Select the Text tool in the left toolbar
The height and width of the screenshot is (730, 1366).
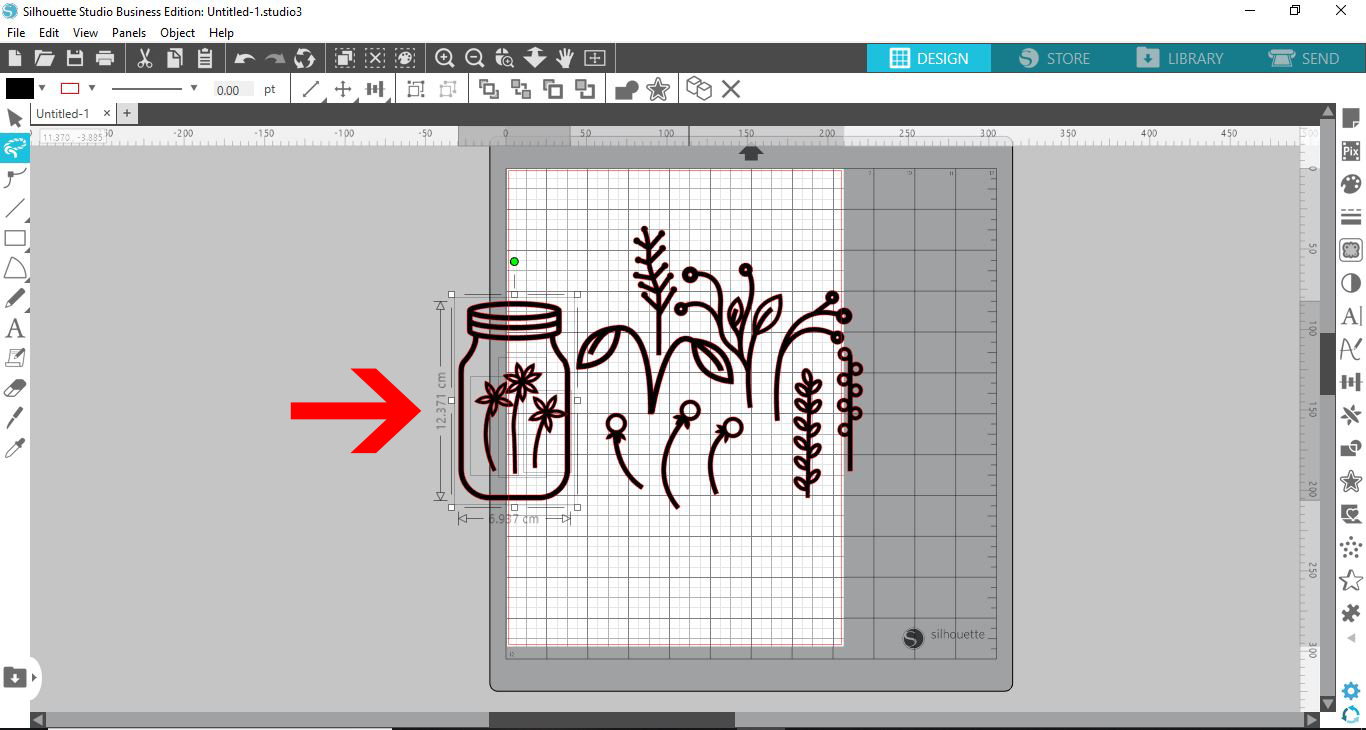(15, 328)
